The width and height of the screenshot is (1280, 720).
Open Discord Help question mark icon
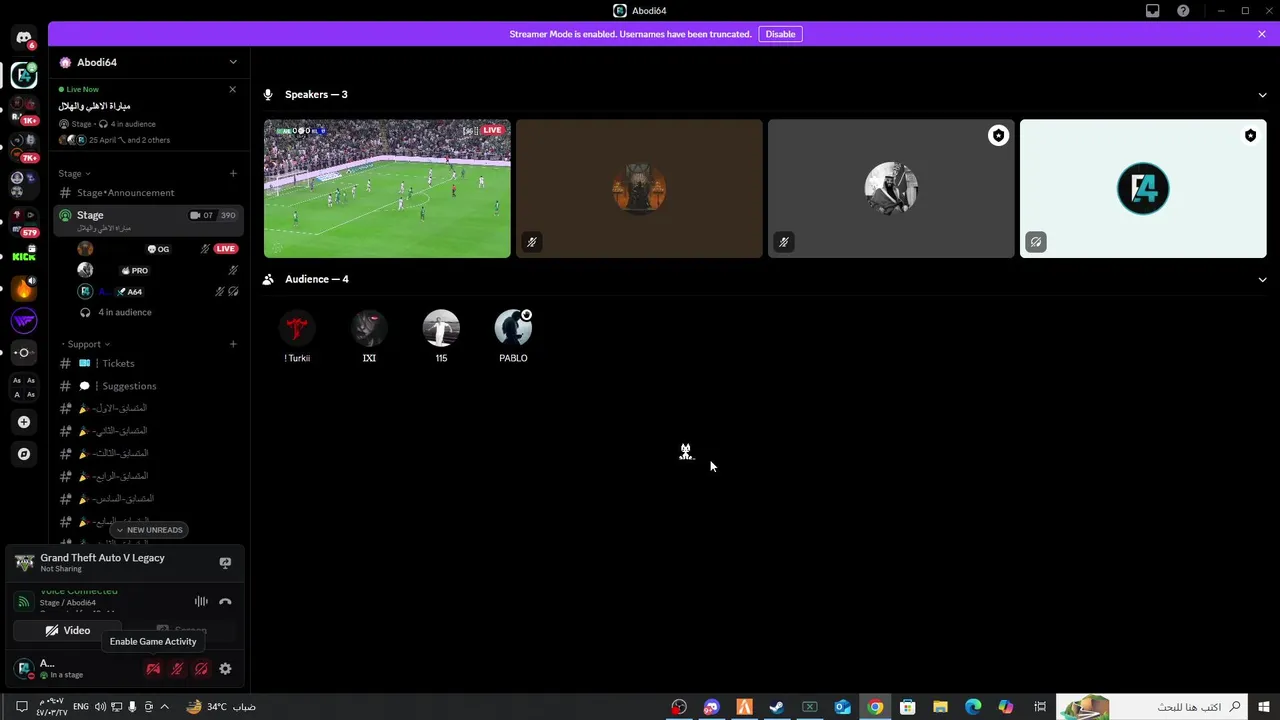point(1184,11)
